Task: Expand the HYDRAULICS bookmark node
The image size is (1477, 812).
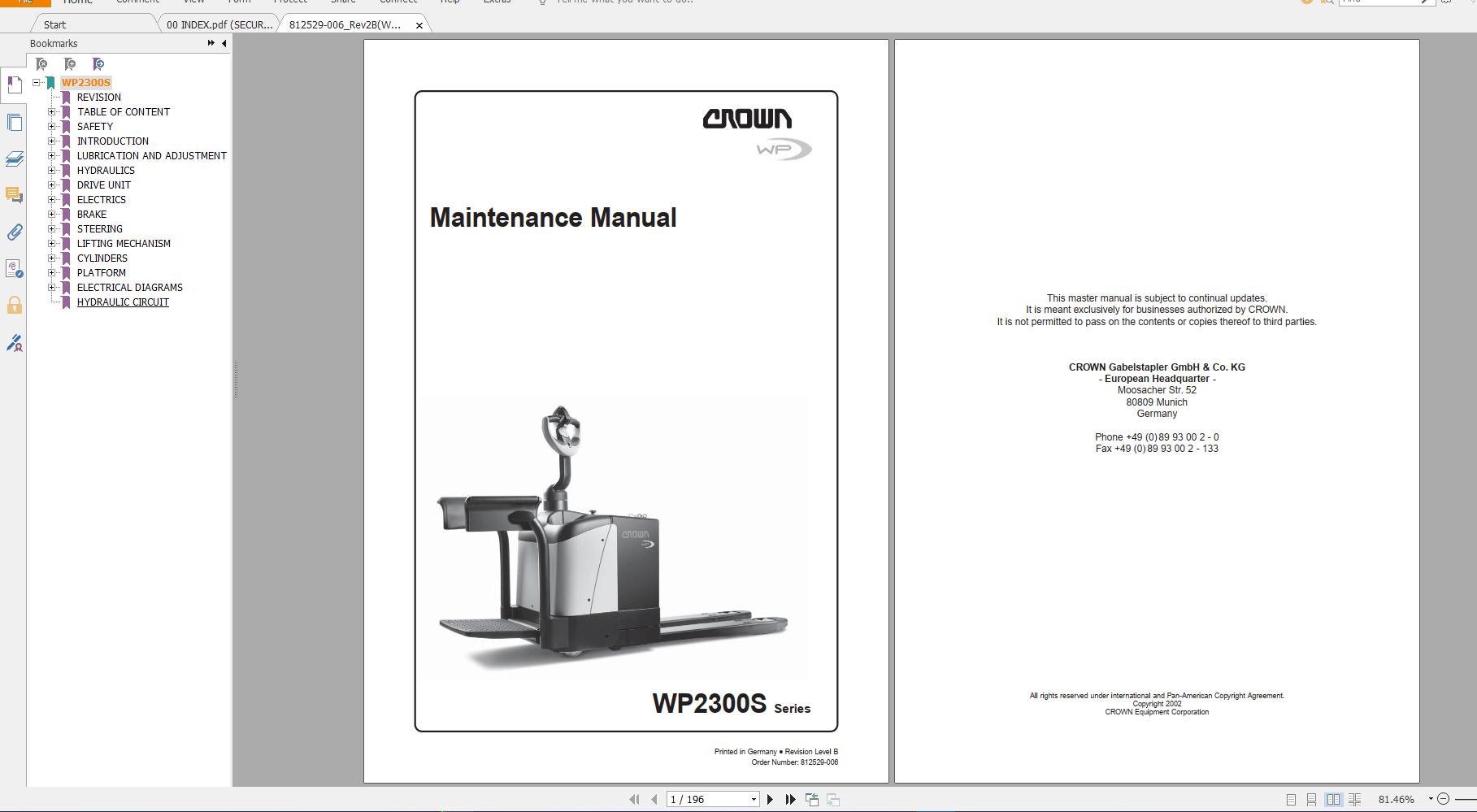Action: point(52,170)
